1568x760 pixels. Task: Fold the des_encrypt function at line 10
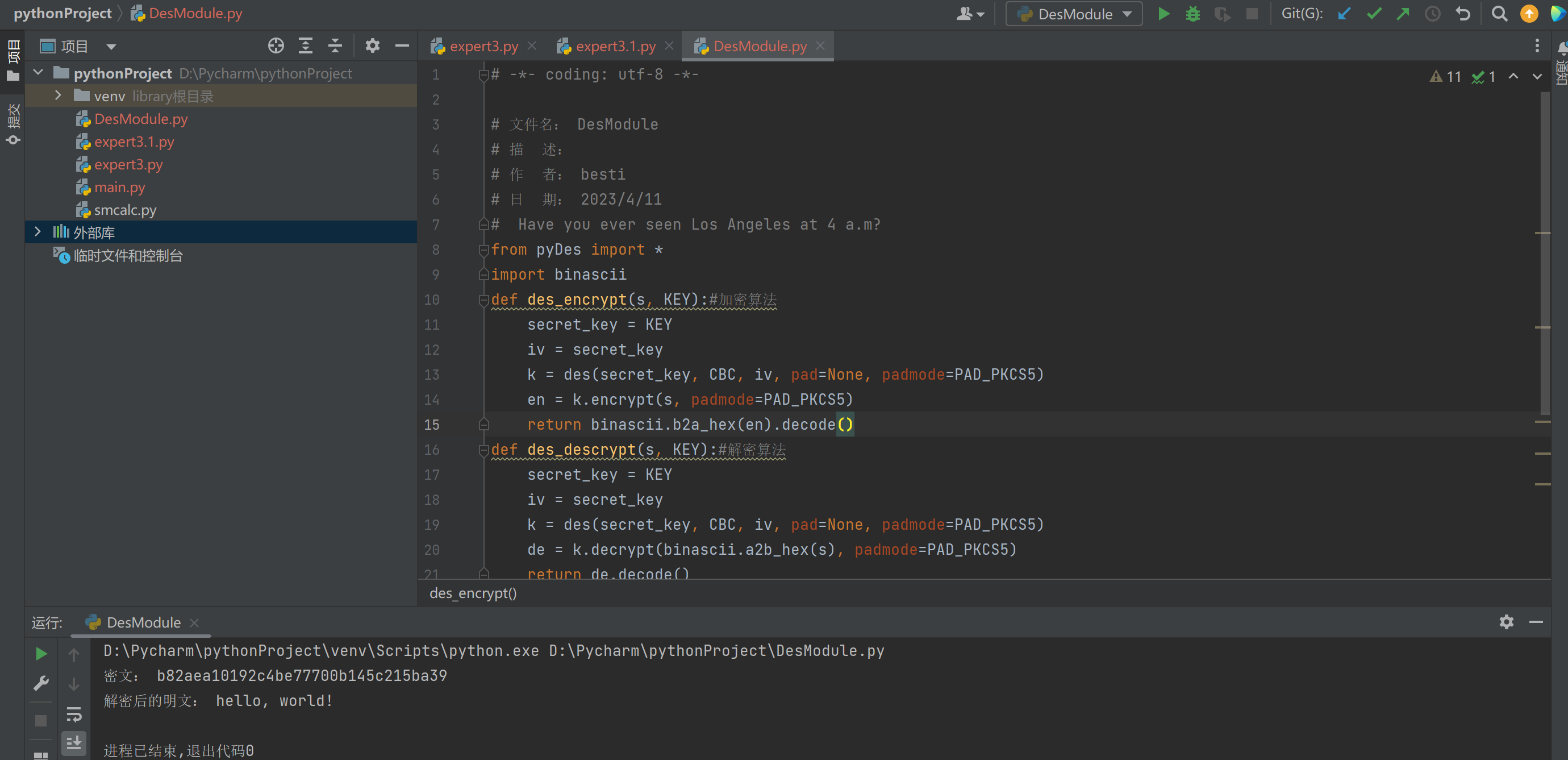coord(484,300)
